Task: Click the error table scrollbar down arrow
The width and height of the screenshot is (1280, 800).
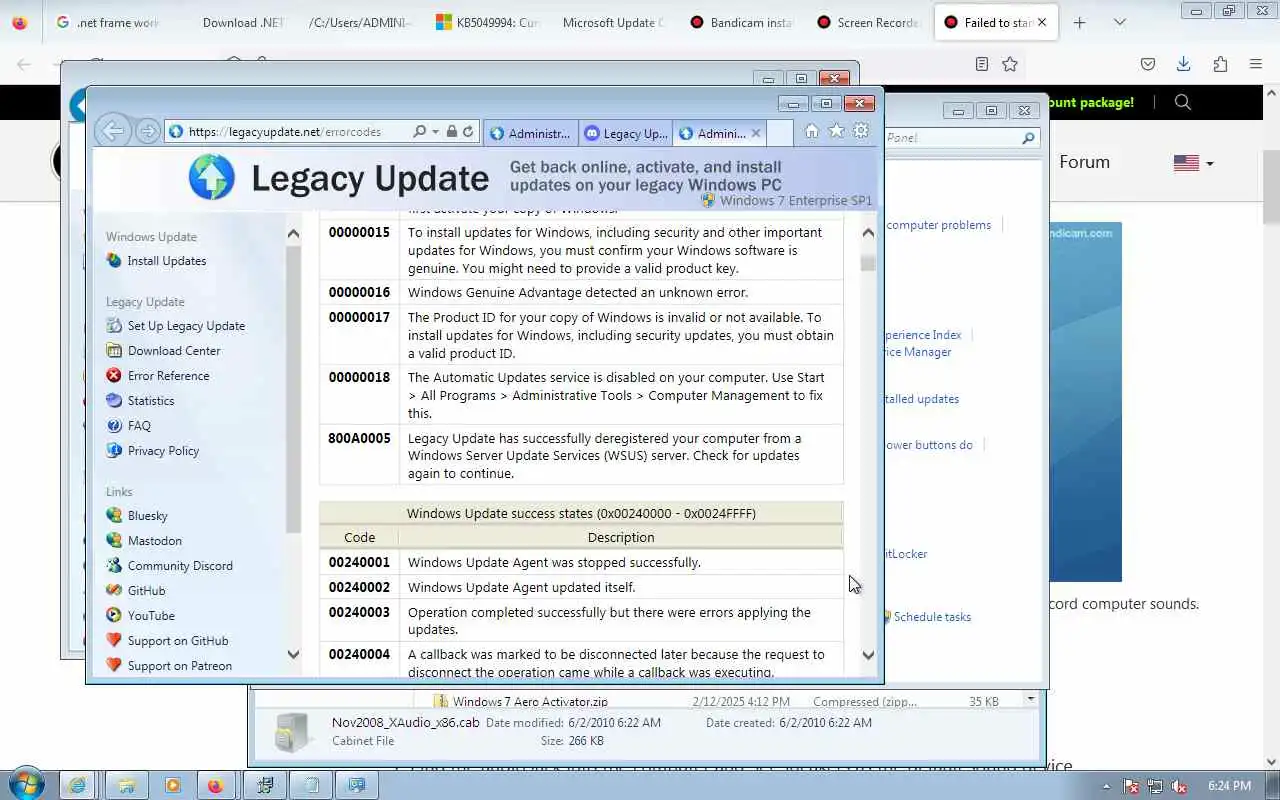Action: [868, 655]
